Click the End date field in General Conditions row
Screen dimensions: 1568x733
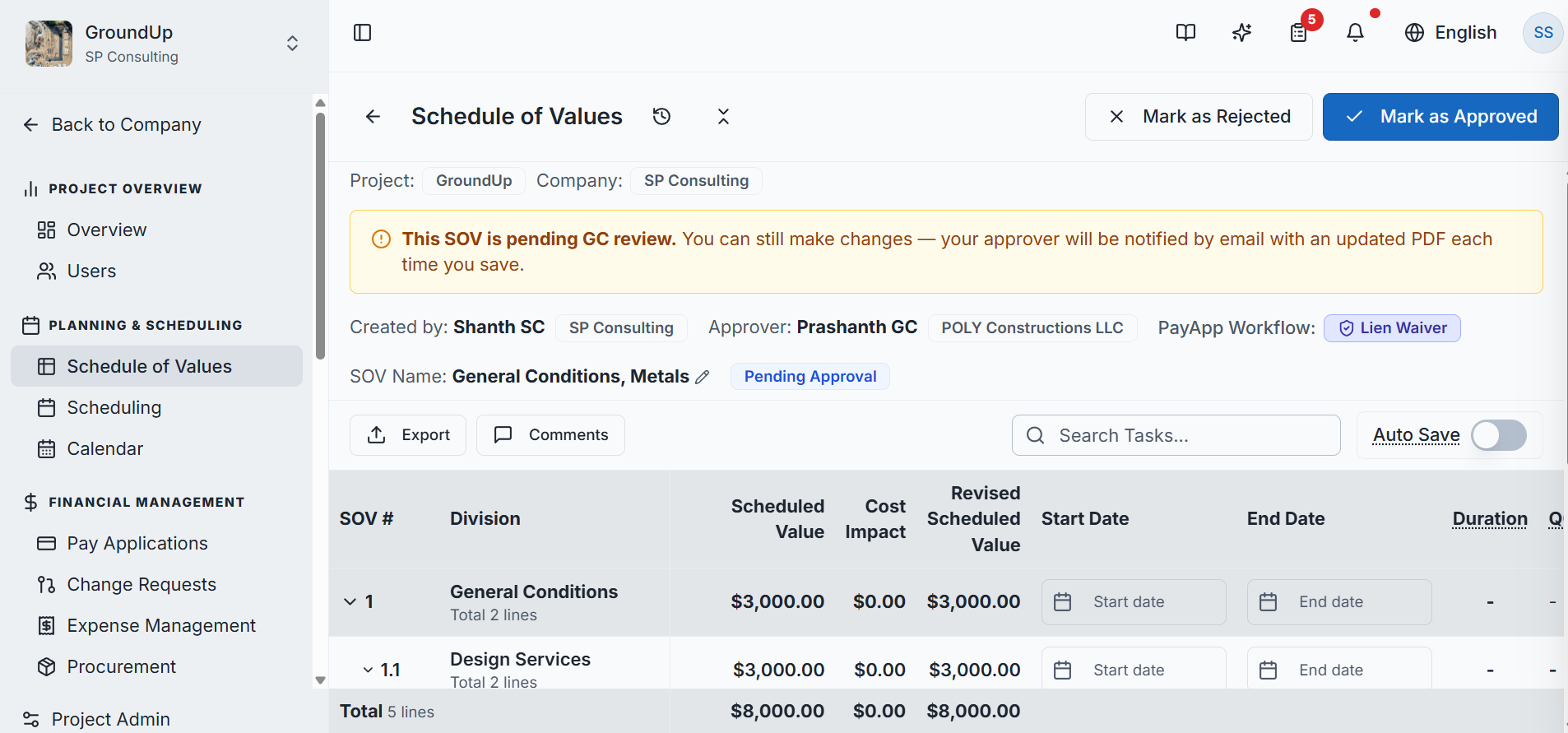coord(1339,602)
